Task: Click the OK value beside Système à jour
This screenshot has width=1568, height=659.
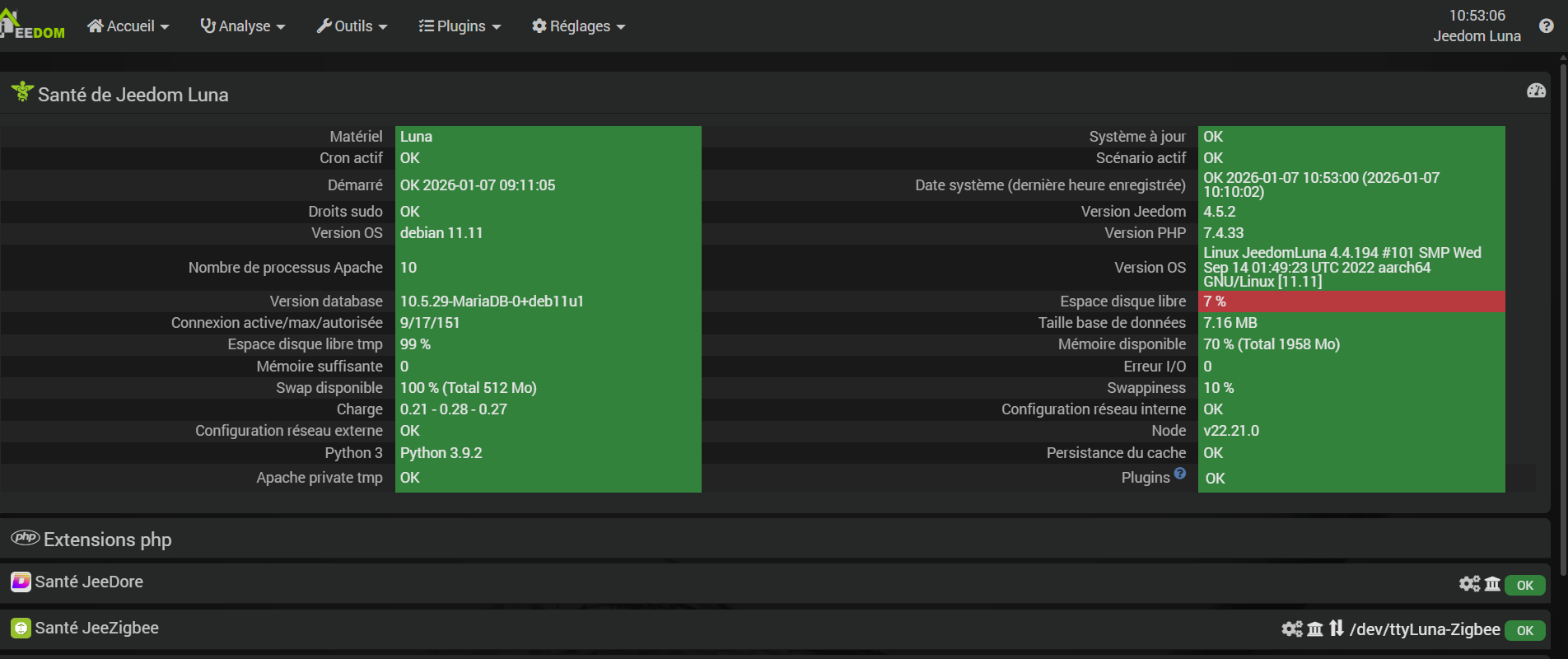Action: point(1213,137)
